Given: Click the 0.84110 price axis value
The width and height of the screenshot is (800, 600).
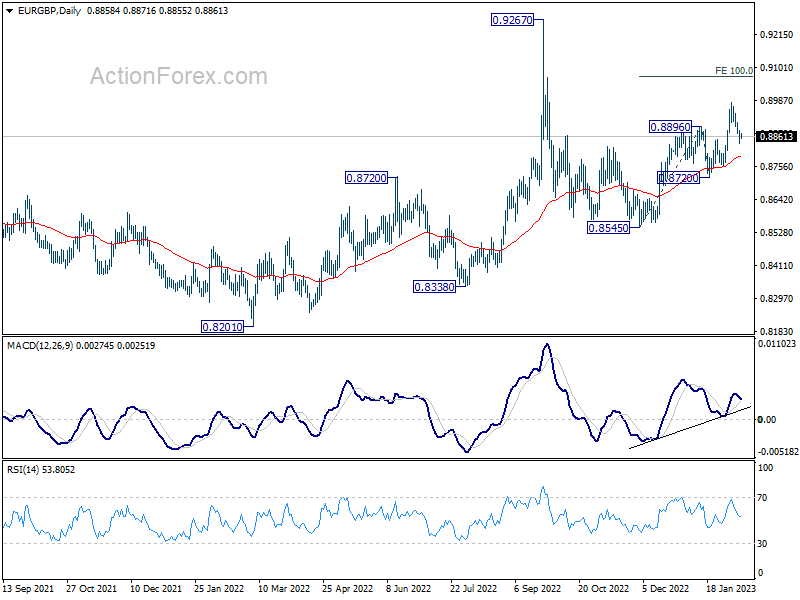Looking at the screenshot, I should click(x=777, y=265).
